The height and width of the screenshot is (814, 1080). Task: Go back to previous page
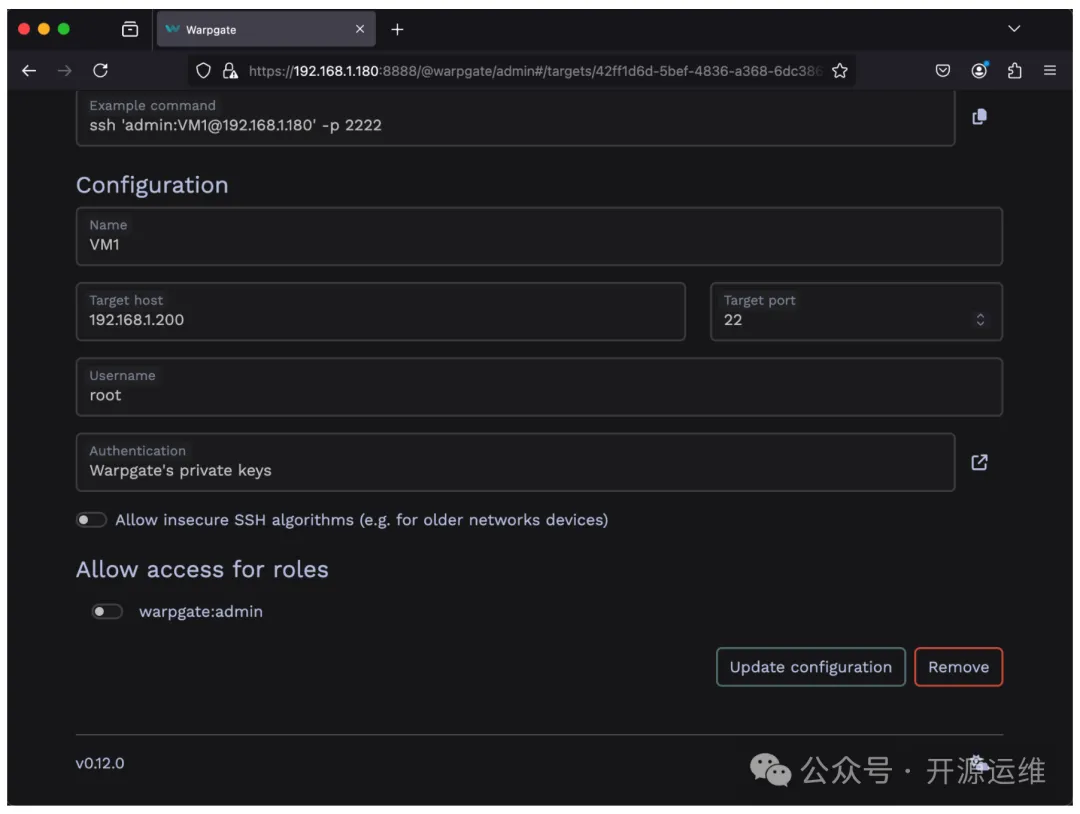[x=29, y=71]
